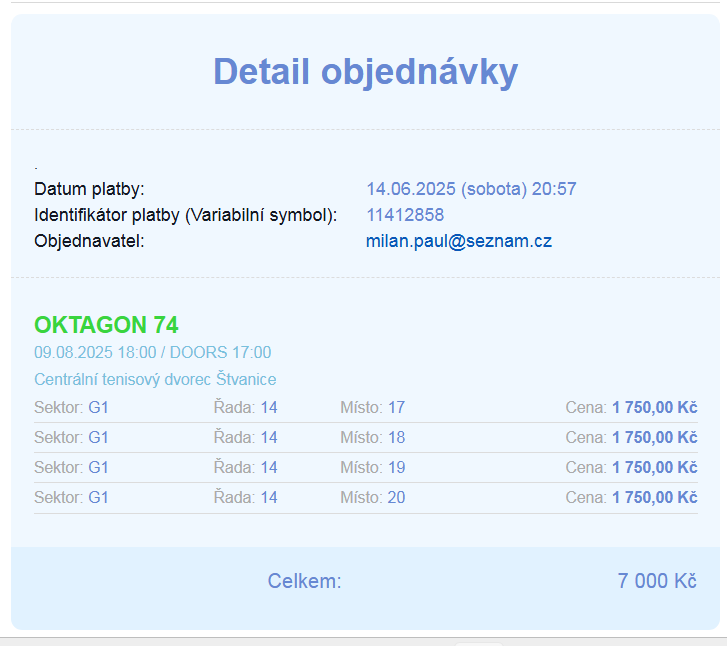Screen dimensions: 727x646
Task: Click the Celkem label
Action: (304, 581)
